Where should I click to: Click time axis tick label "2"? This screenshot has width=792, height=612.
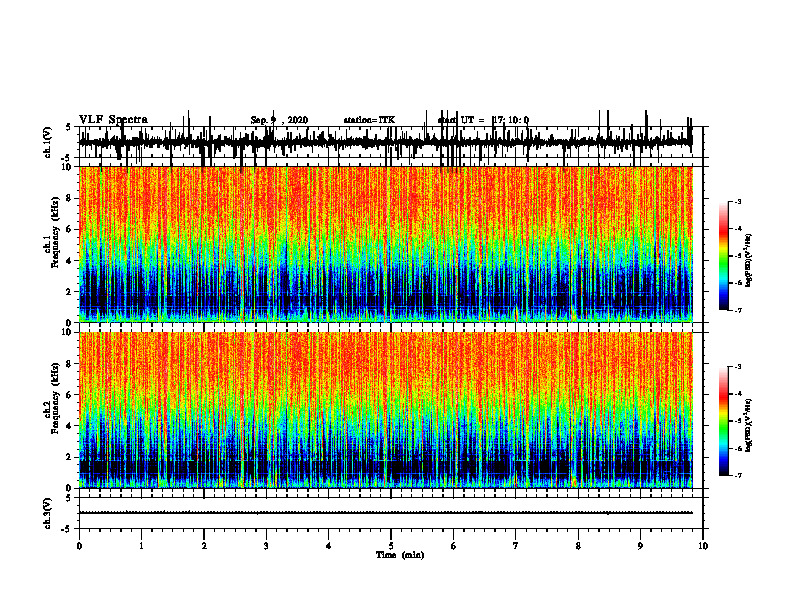[204, 546]
